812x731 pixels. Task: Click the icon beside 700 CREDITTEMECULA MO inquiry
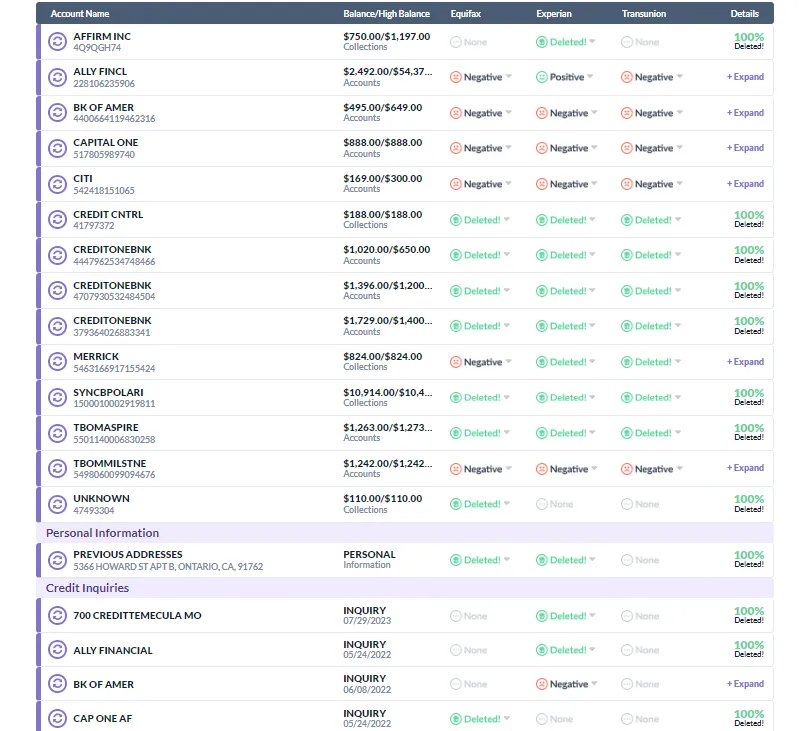[x=57, y=616]
